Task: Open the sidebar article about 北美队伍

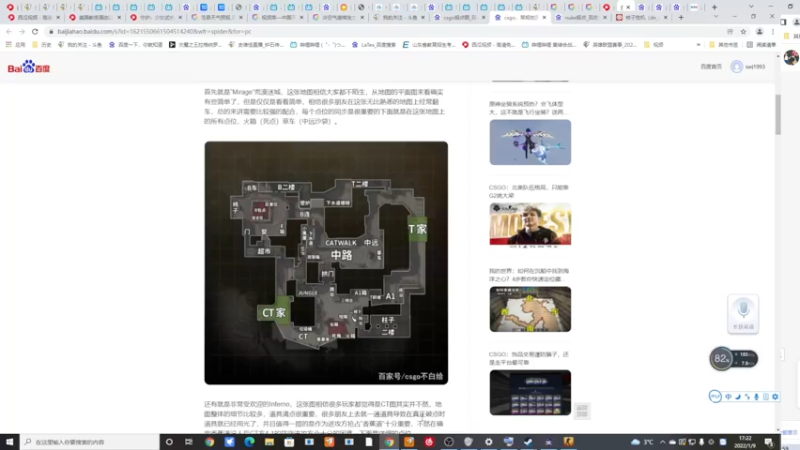Action: coord(529,191)
